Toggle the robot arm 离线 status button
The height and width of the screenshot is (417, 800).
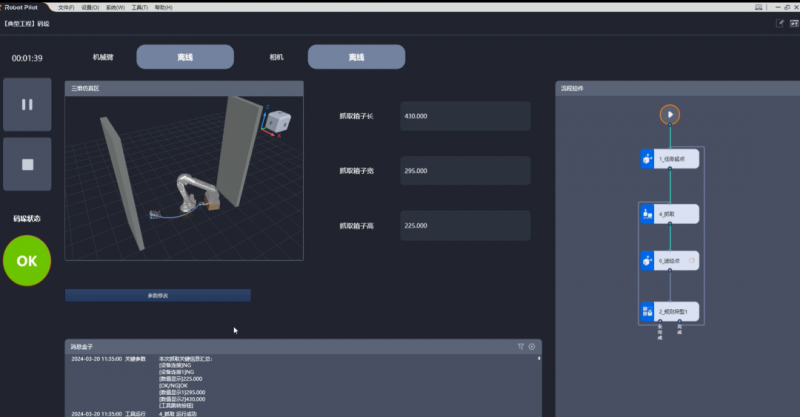coord(185,57)
